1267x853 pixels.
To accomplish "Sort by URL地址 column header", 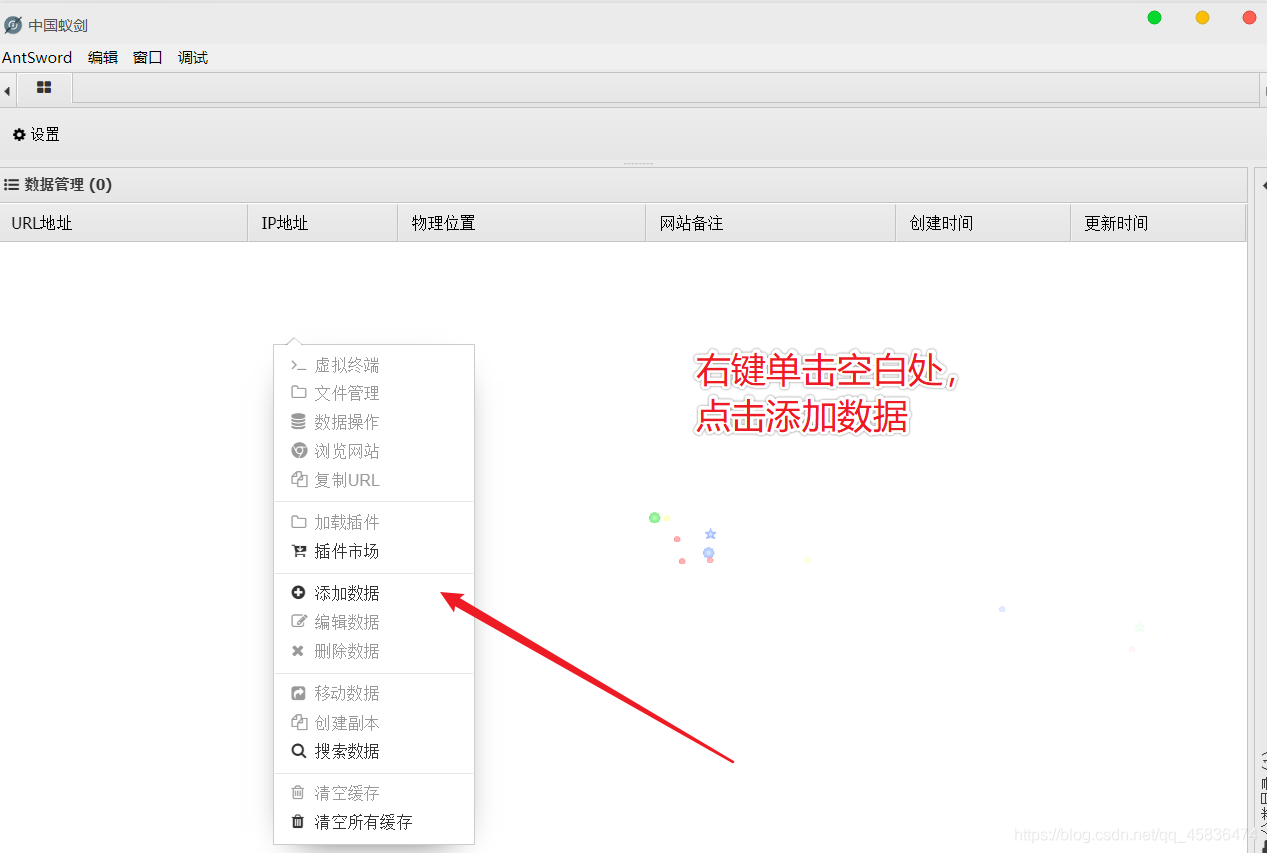I will point(123,223).
